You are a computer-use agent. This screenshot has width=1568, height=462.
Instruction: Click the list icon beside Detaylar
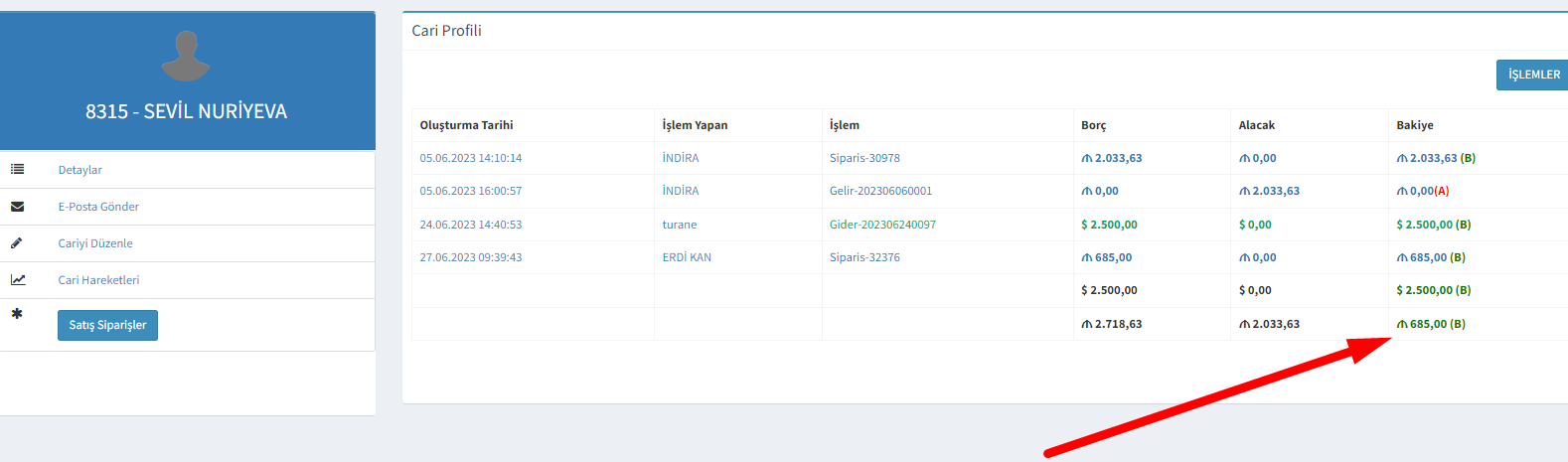18,170
